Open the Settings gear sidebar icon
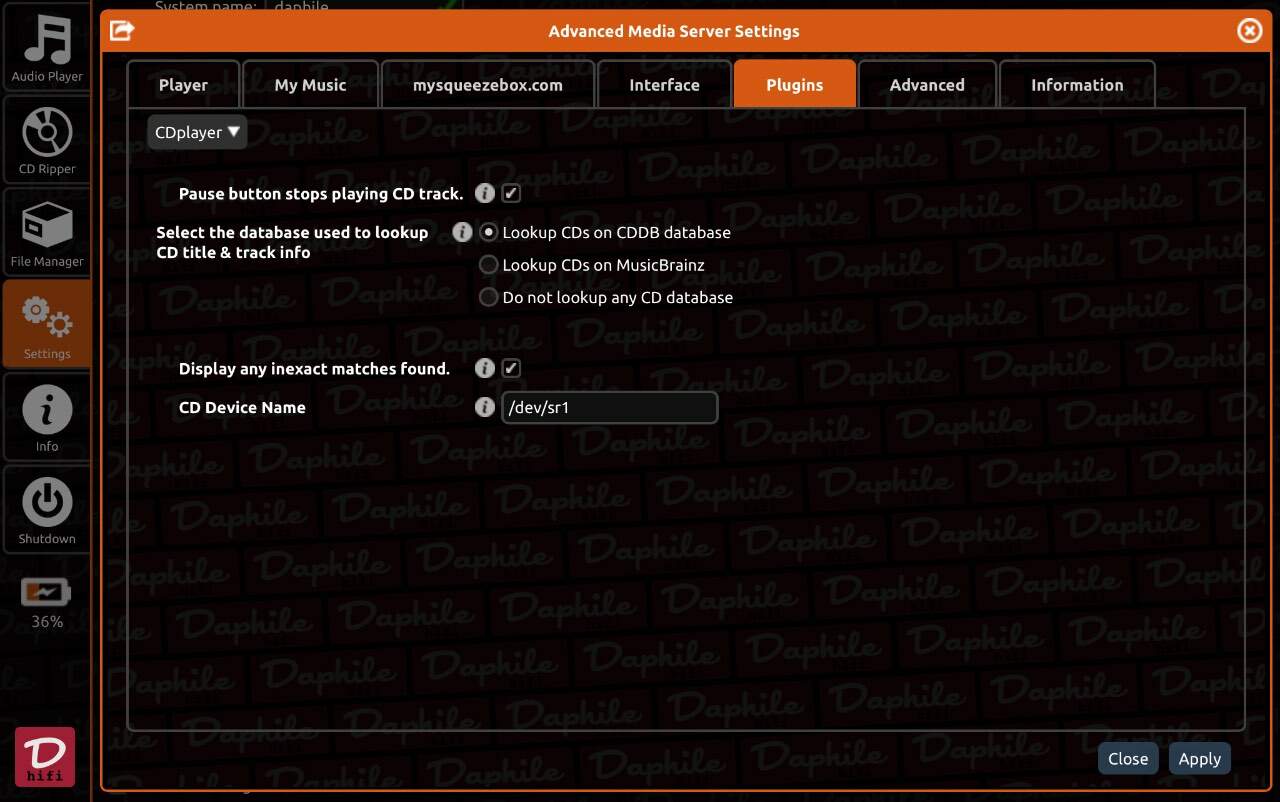The height and width of the screenshot is (802, 1280). pyautogui.click(x=47, y=323)
